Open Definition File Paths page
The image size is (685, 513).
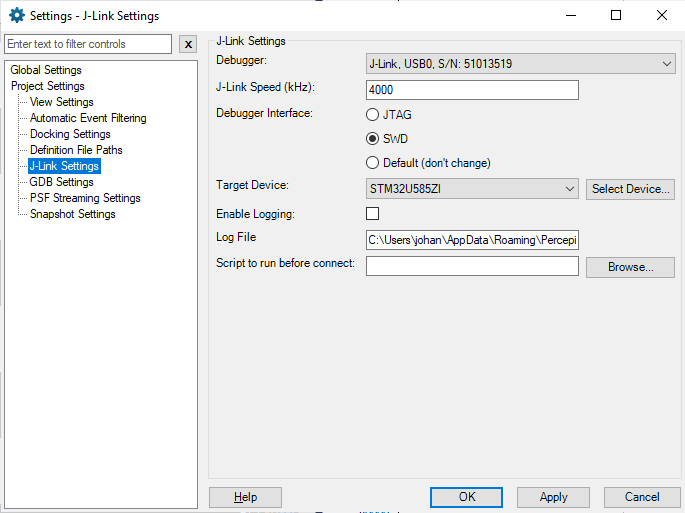click(76, 150)
